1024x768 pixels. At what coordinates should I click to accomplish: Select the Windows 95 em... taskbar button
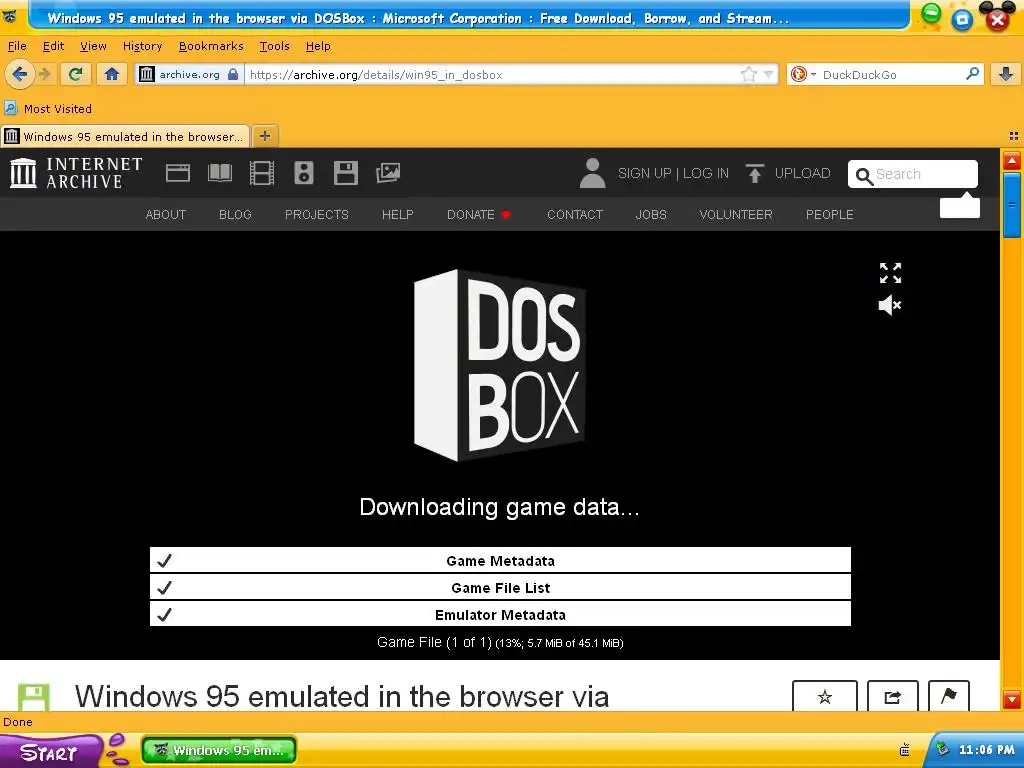[x=219, y=750]
